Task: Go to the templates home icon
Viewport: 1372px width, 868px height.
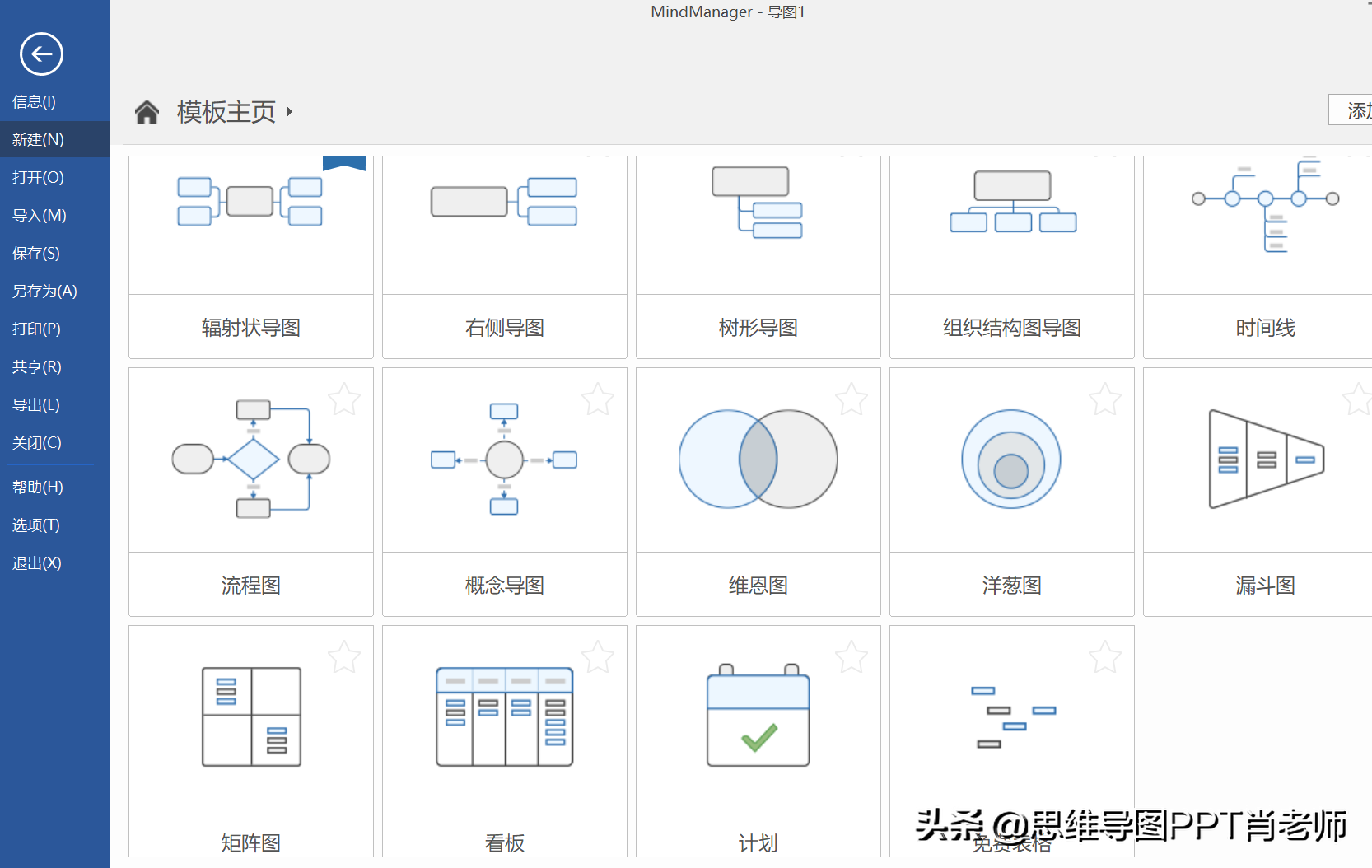Action: tap(147, 111)
